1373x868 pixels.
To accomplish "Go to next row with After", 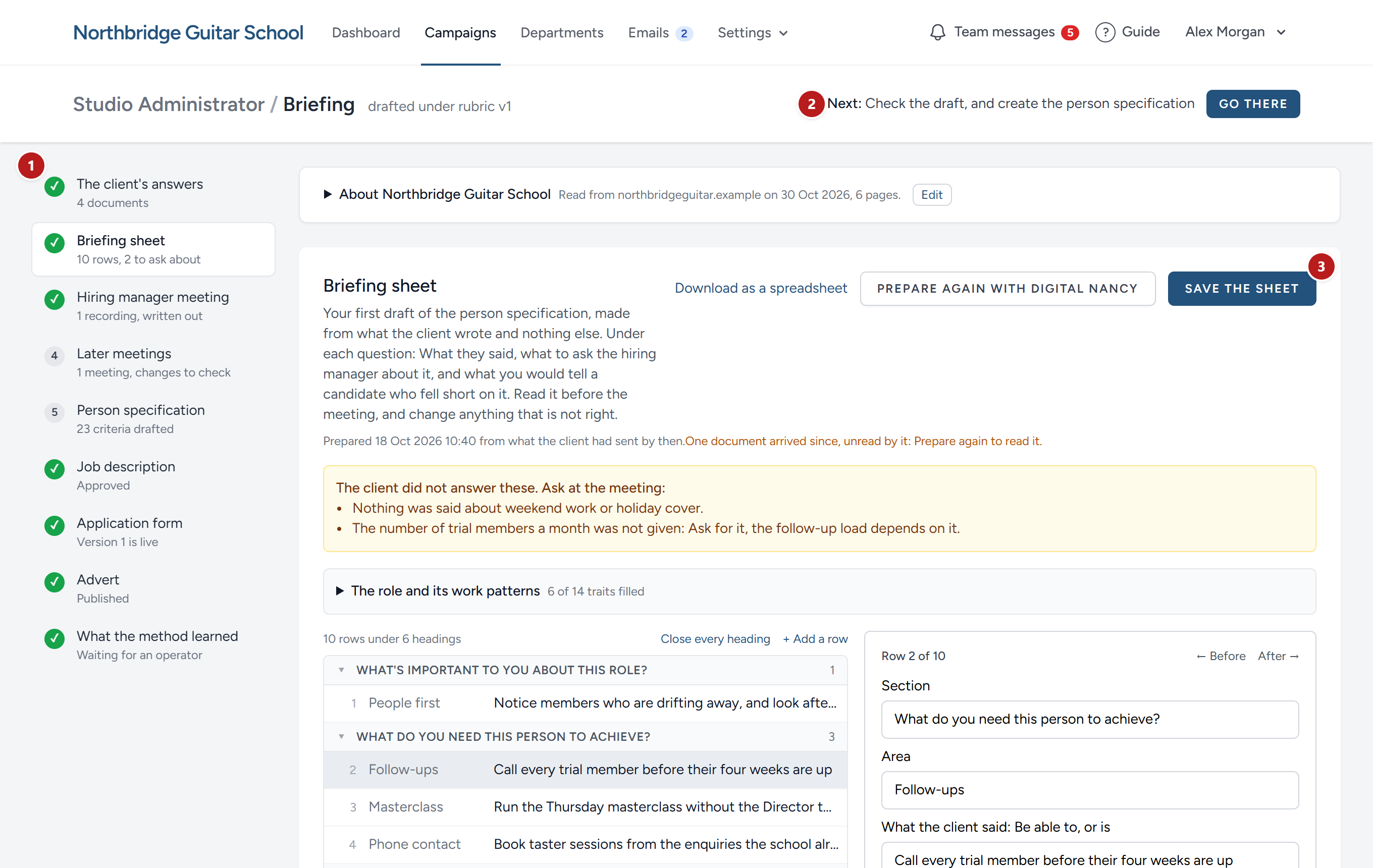I will click(1278, 656).
